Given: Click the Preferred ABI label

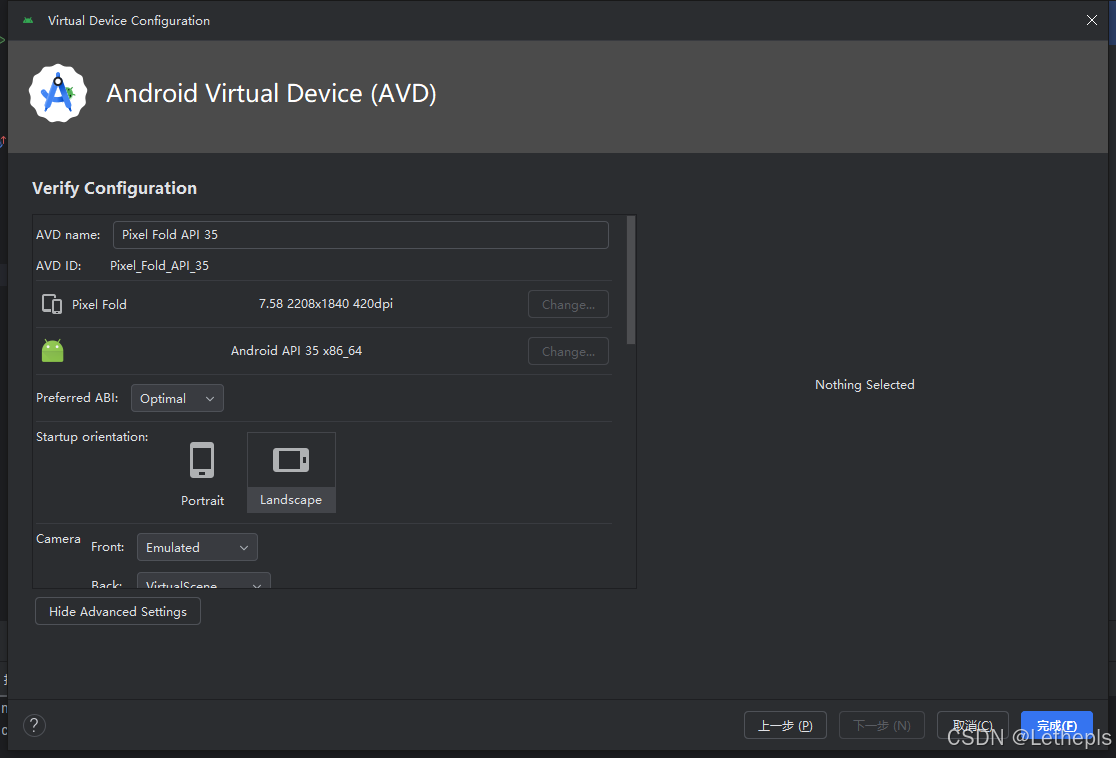Looking at the screenshot, I should pyautogui.click(x=77, y=398).
